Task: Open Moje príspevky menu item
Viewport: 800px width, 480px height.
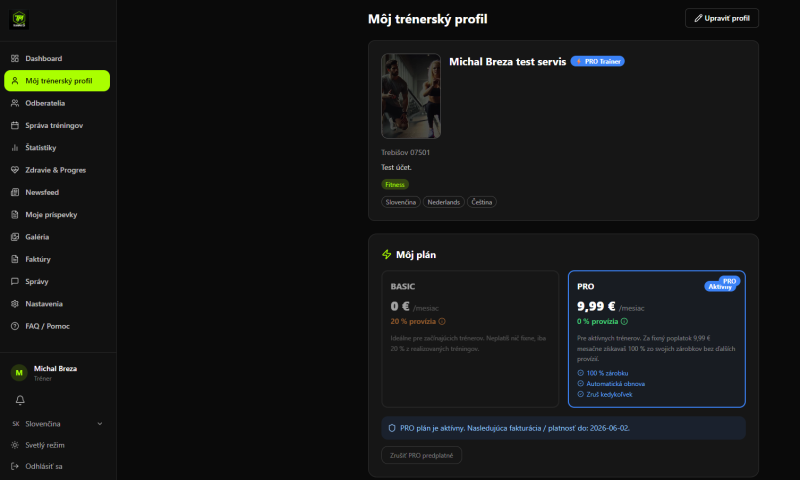Action: pyautogui.click(x=57, y=215)
